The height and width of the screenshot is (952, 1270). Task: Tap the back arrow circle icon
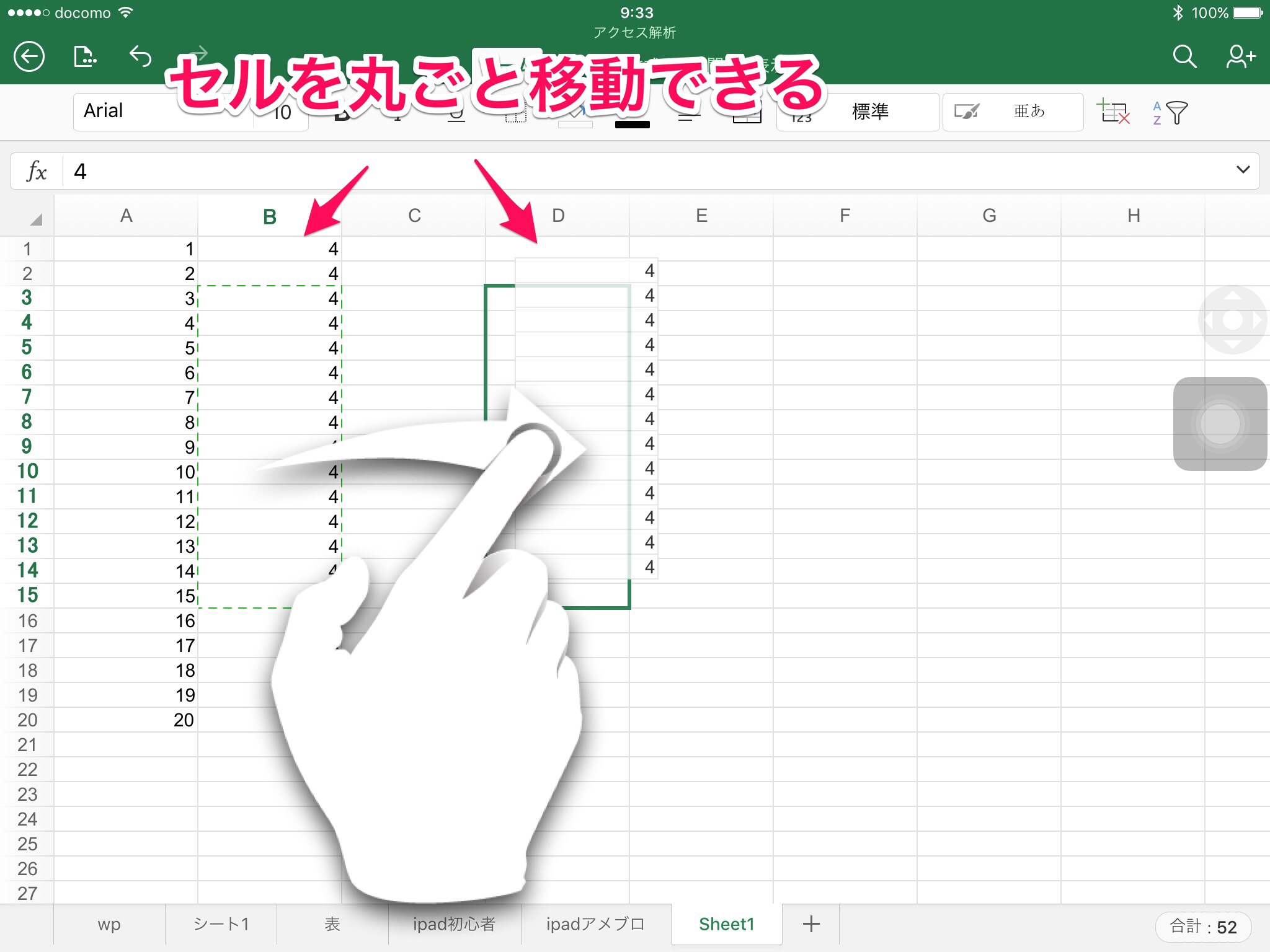click(x=29, y=57)
